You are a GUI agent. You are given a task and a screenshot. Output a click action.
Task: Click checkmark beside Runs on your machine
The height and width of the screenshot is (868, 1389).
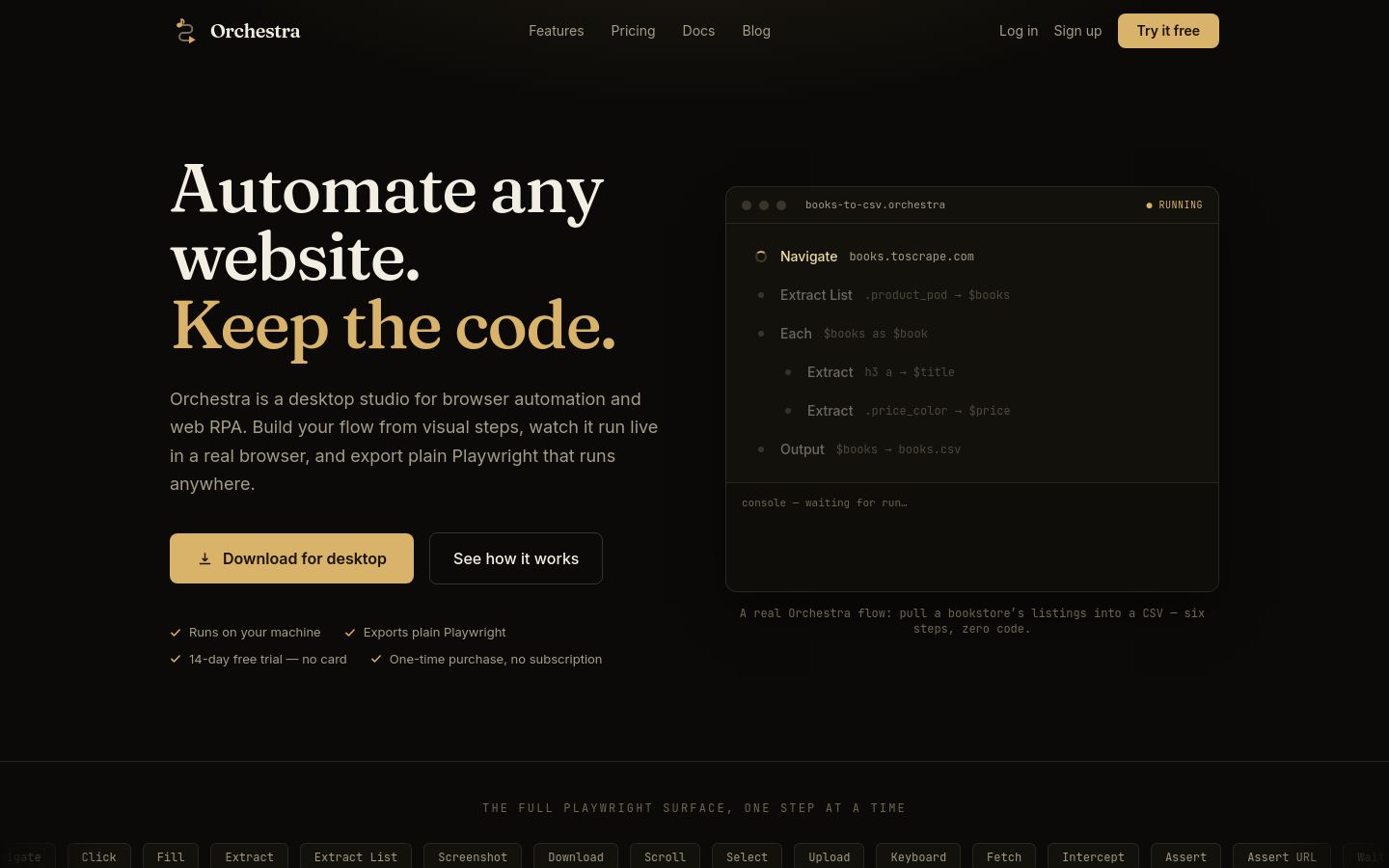(176, 633)
